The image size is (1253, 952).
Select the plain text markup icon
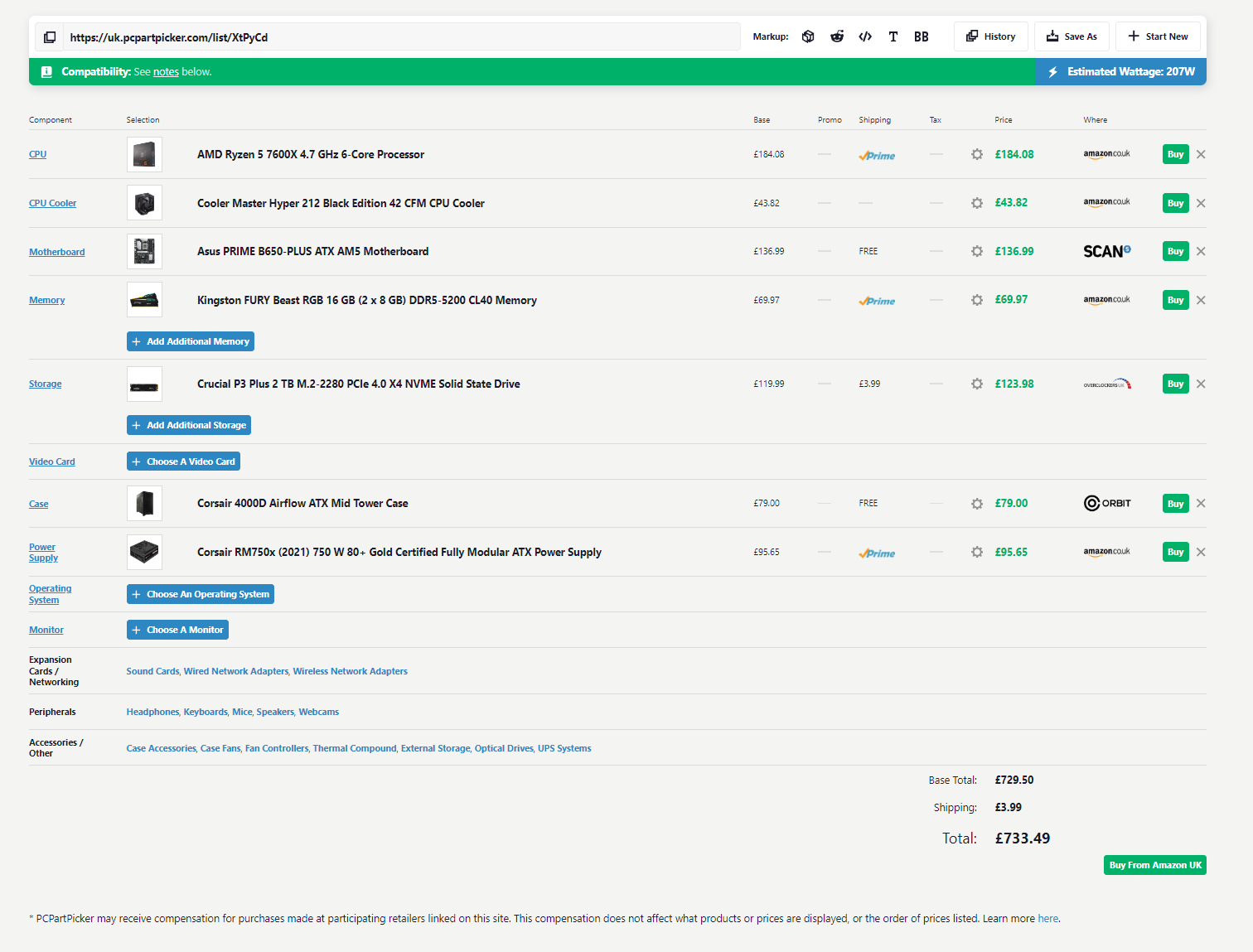[x=893, y=36]
